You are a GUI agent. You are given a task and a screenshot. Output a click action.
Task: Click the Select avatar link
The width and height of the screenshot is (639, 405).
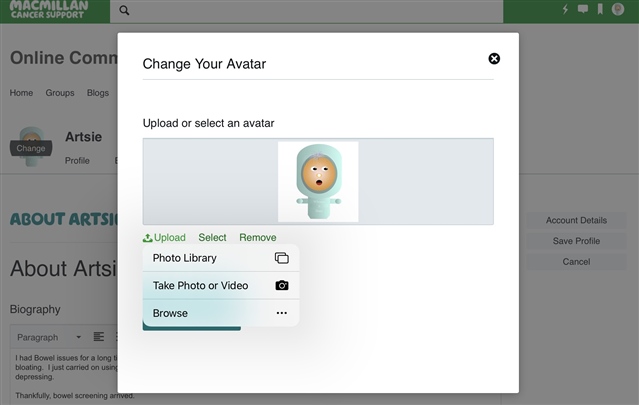212,238
